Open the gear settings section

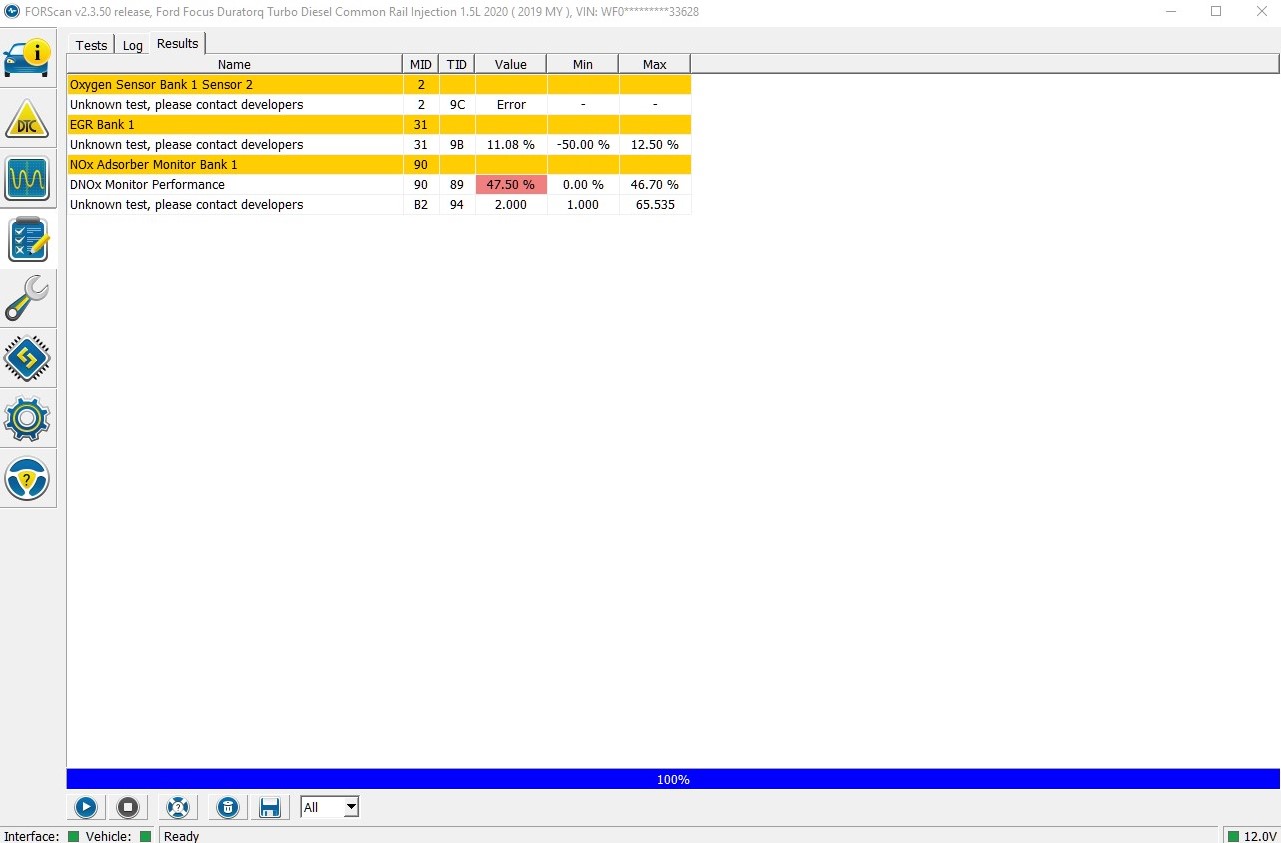pyautogui.click(x=27, y=418)
